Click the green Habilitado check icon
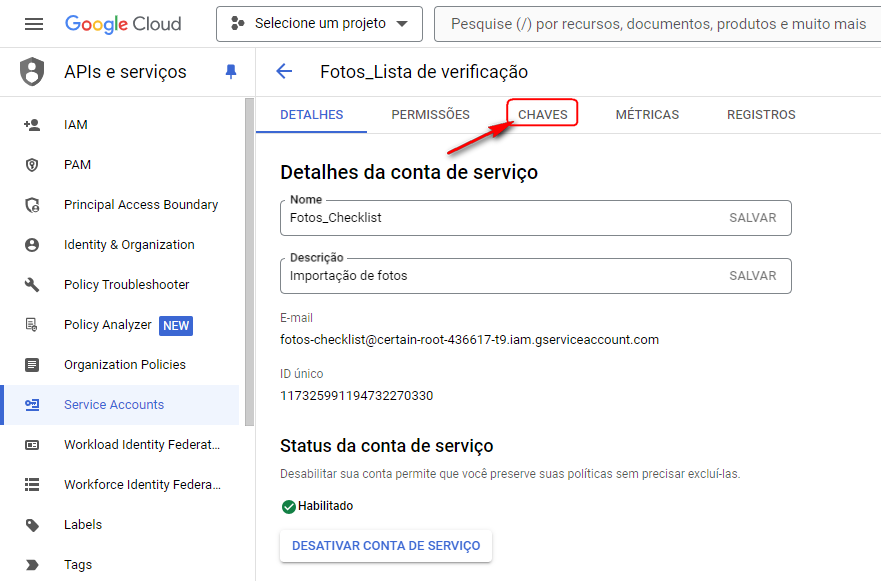Screen dimensions: 881x581 coord(289,507)
